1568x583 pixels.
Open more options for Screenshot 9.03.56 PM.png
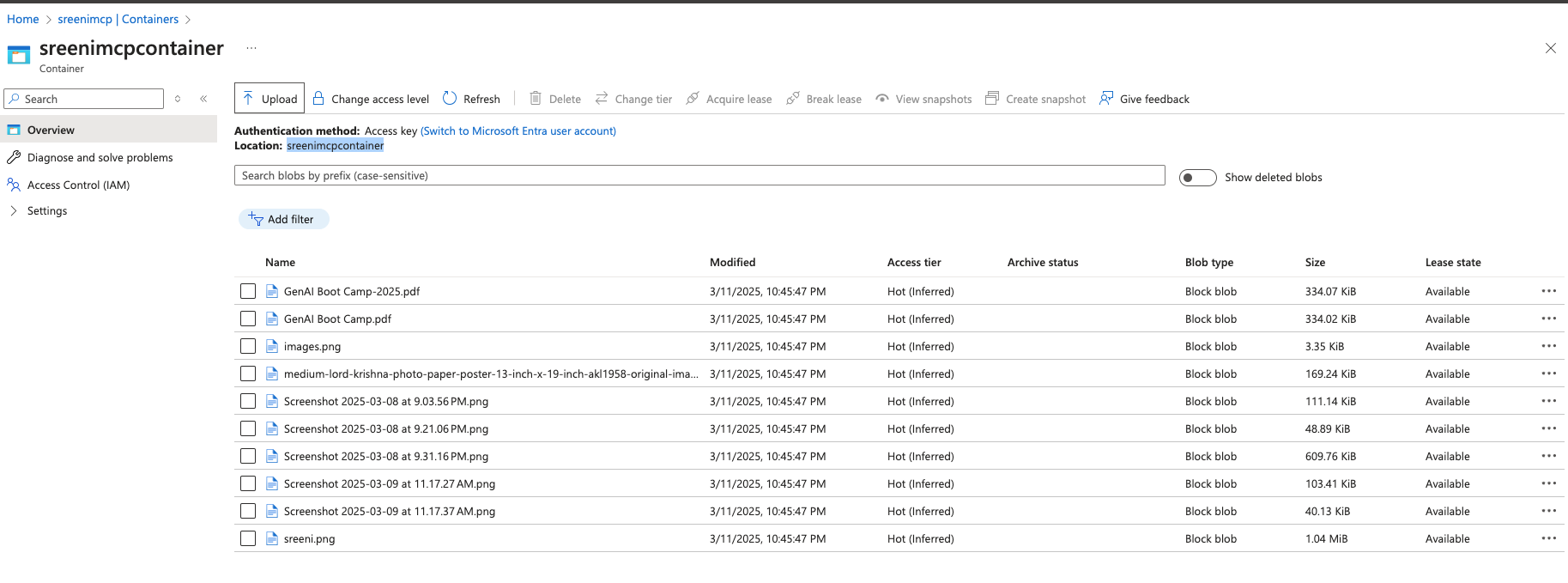point(1548,401)
